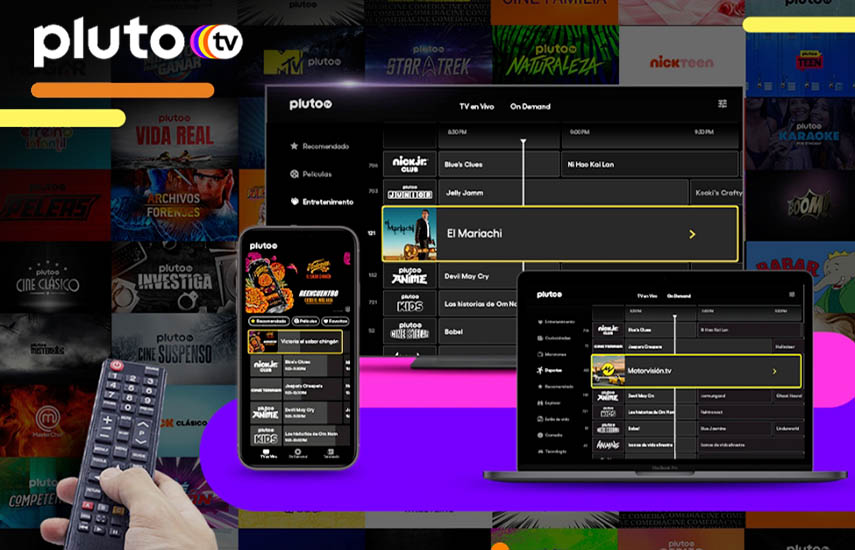Select TV en Vivo tab on laptop

click(647, 296)
